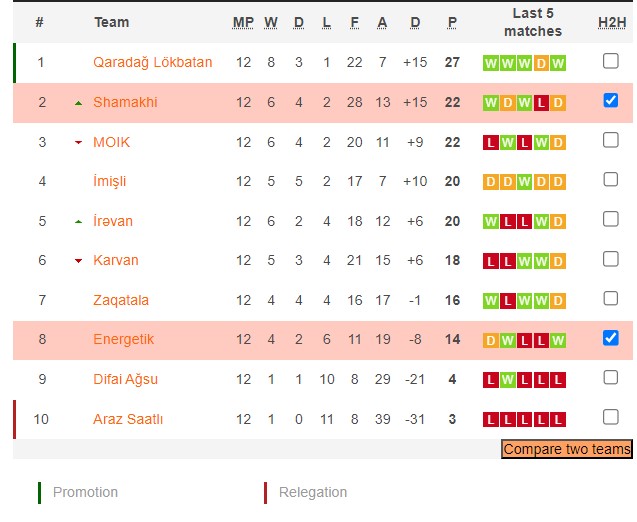
Task: Uncheck the H2H checkbox for Energetik
Action: click(x=611, y=338)
